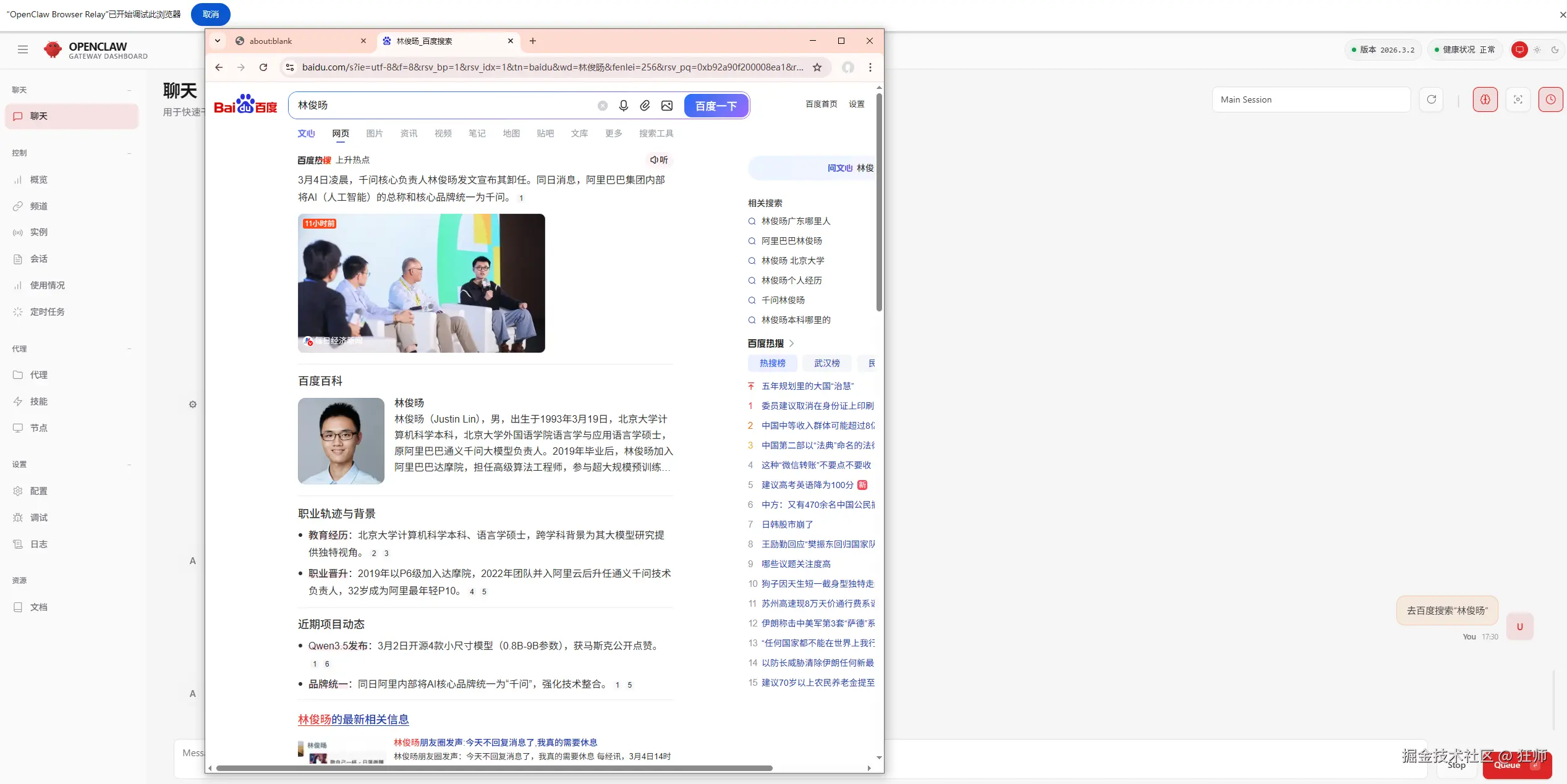The height and width of the screenshot is (784, 1567).
Task: Expand the 更多 search category menu
Action: [613, 133]
